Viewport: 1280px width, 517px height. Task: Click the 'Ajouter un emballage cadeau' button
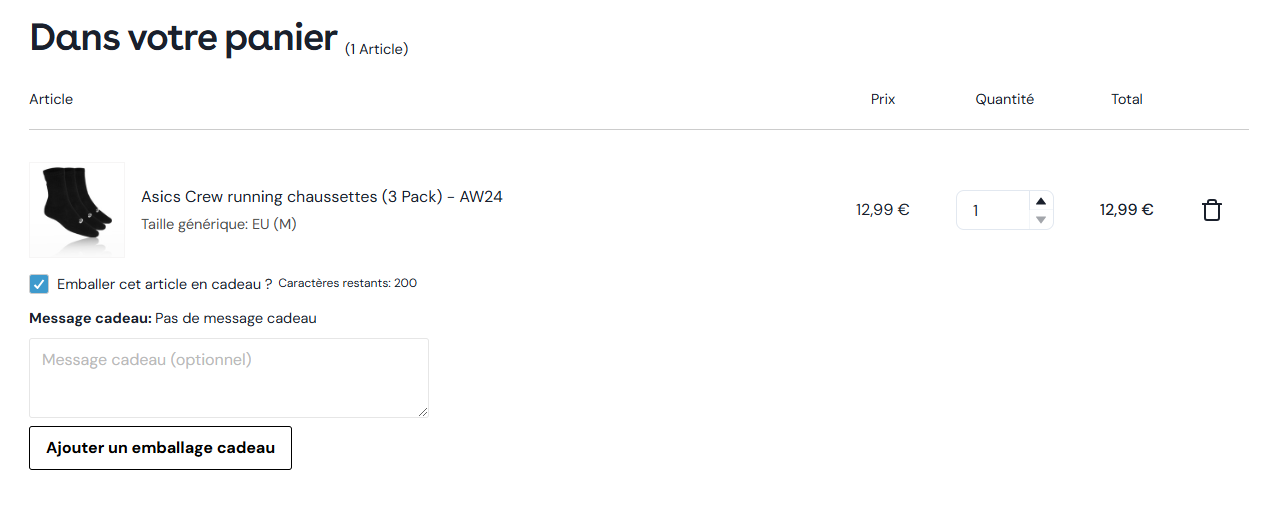160,448
